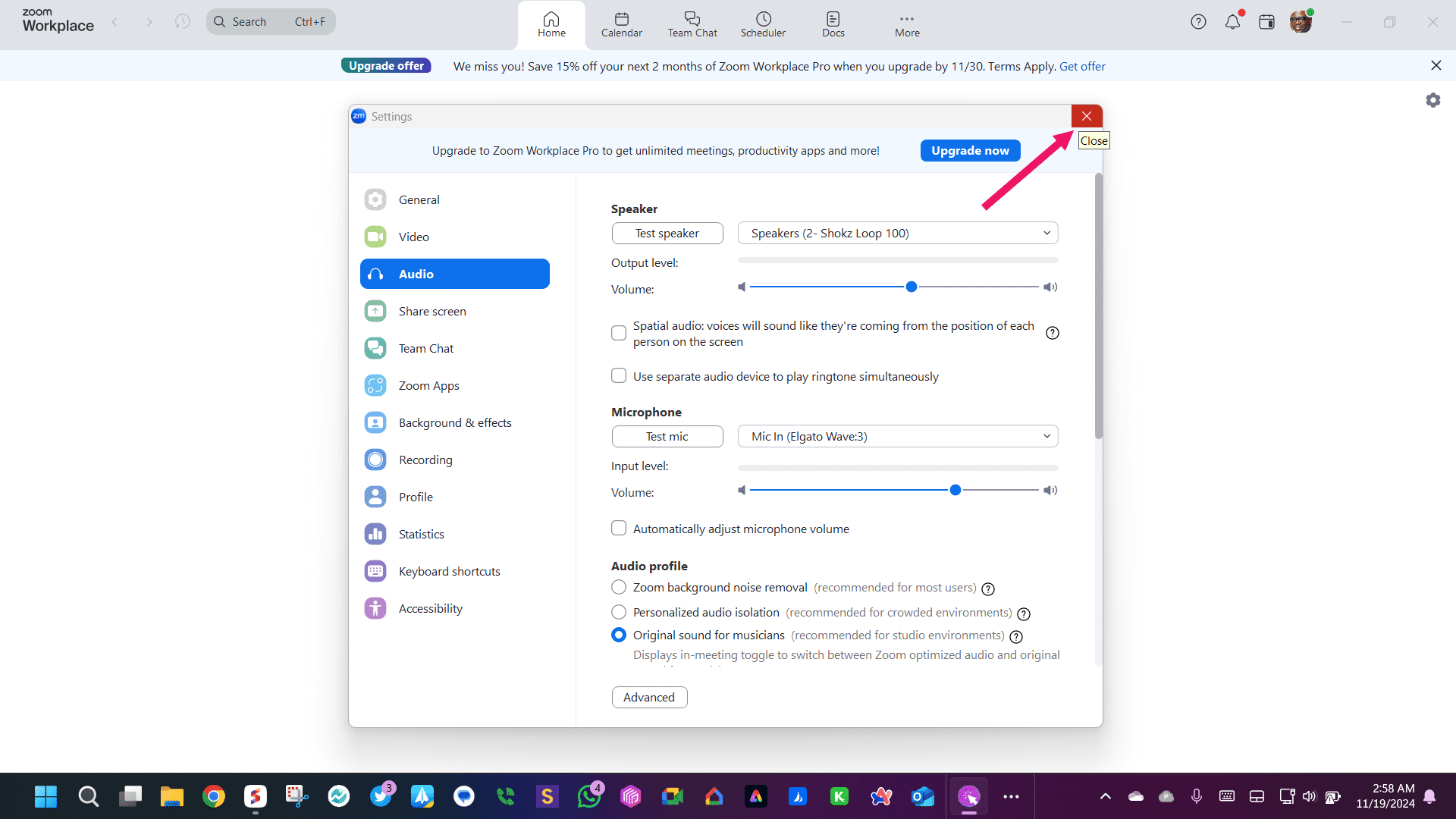Open Google Chrome from taskbar

click(214, 796)
